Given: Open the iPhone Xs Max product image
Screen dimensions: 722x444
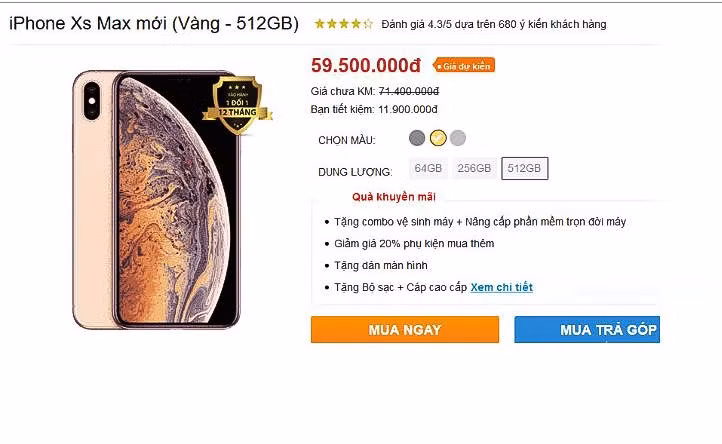Looking at the screenshot, I should coord(157,200).
